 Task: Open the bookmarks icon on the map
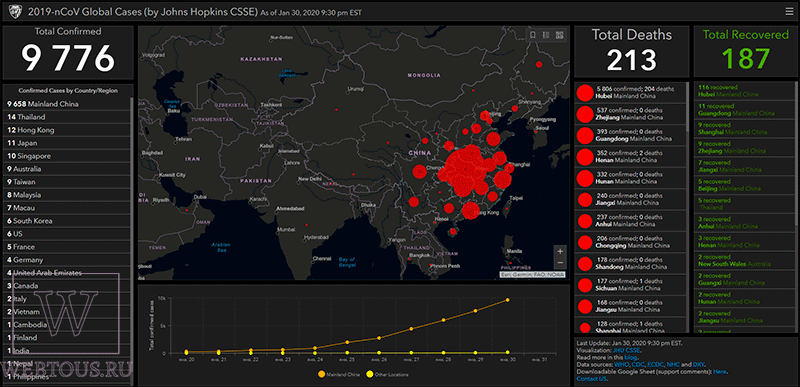tap(532, 35)
